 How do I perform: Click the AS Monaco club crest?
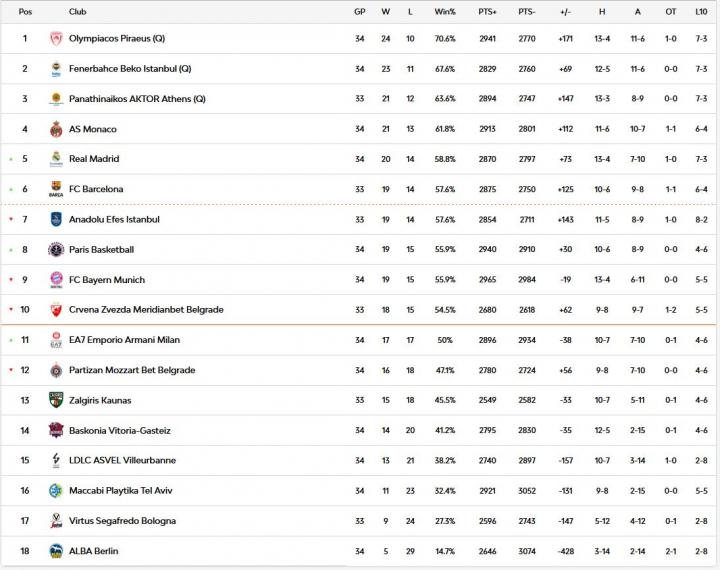pyautogui.click(x=56, y=129)
